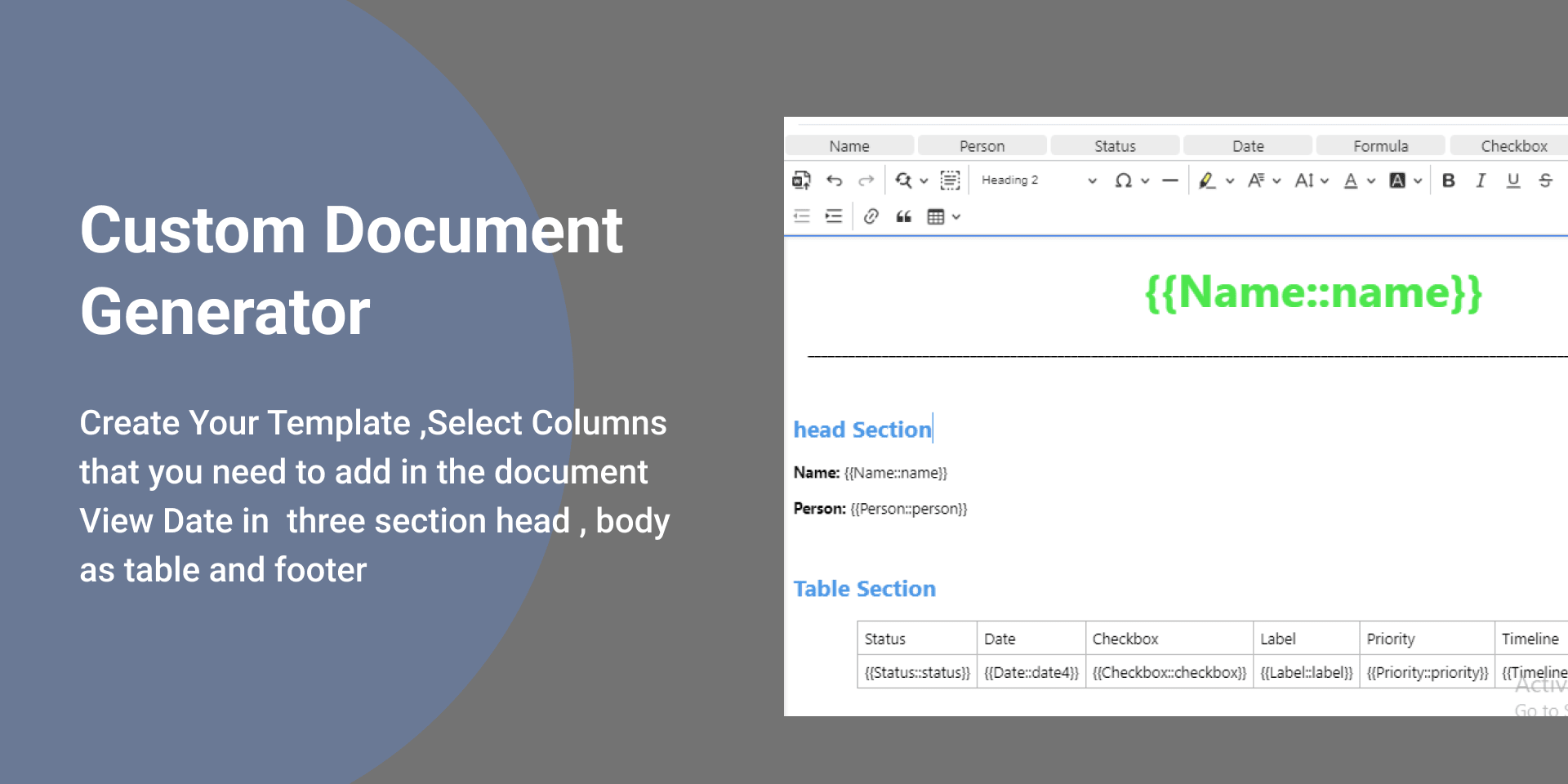The image size is (1568, 784).
Task: Click the {{Checkbox::checkbox}} table cell
Action: click(1169, 672)
